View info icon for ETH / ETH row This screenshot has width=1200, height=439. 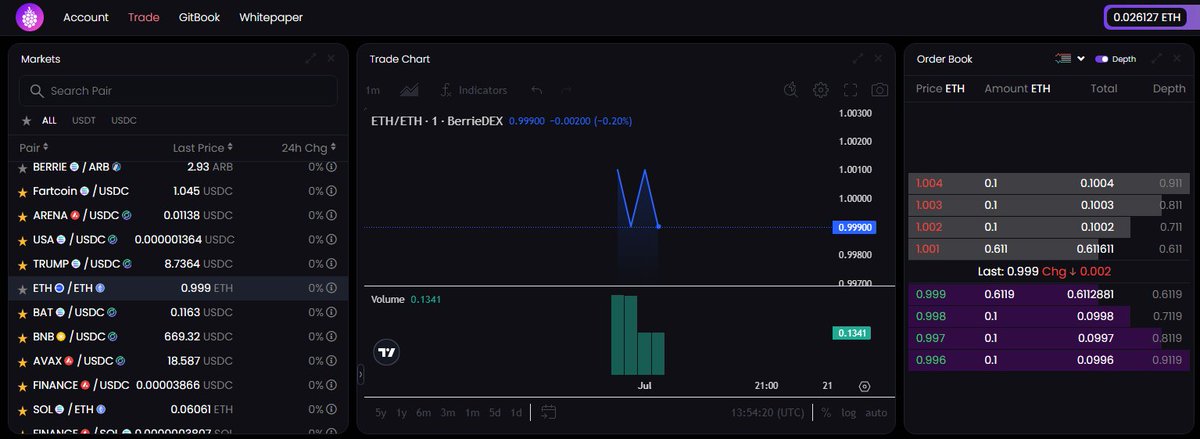point(331,288)
